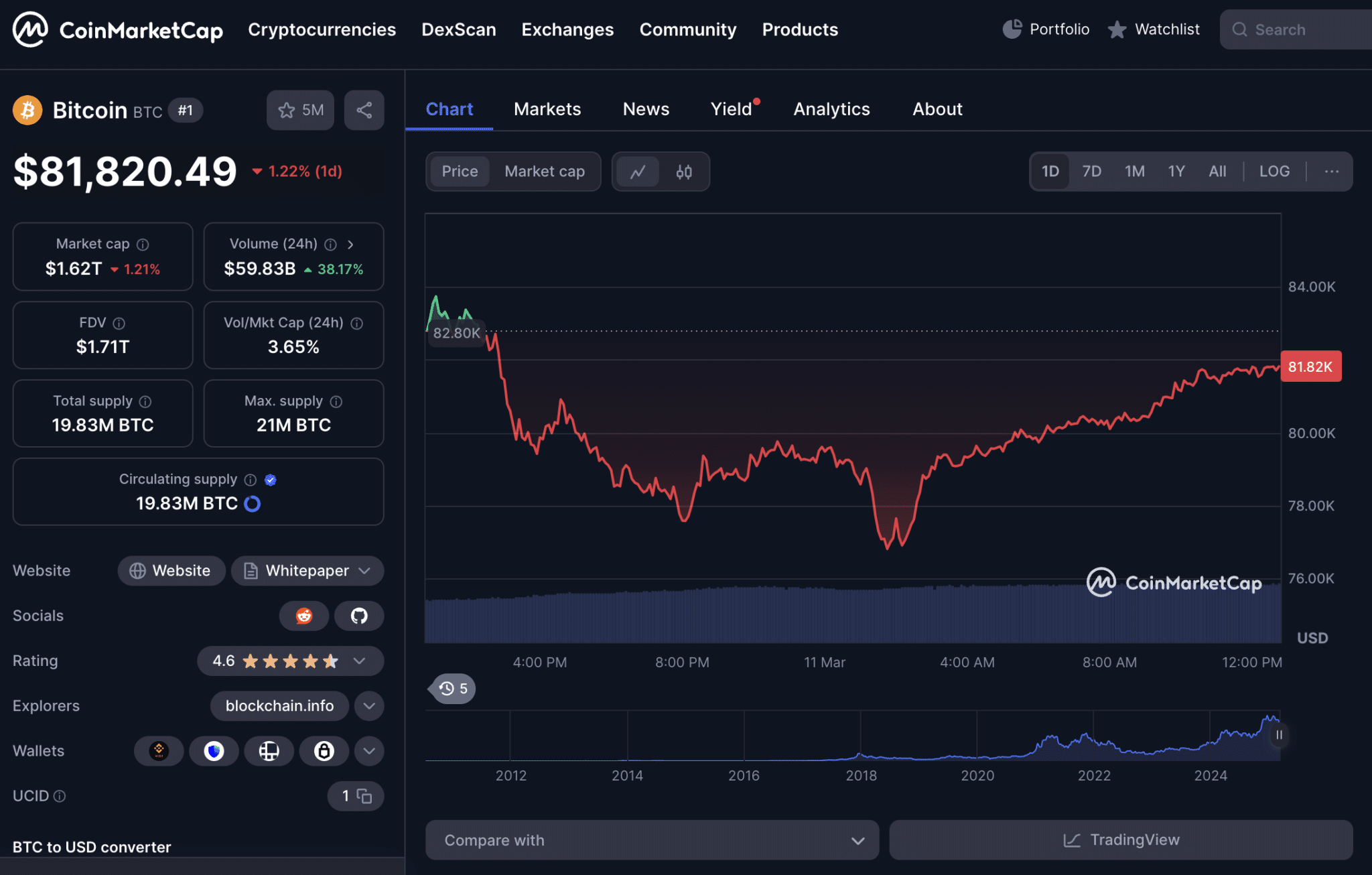The width and height of the screenshot is (1372, 875).
Task: Select 1D time range
Action: coord(1050,172)
